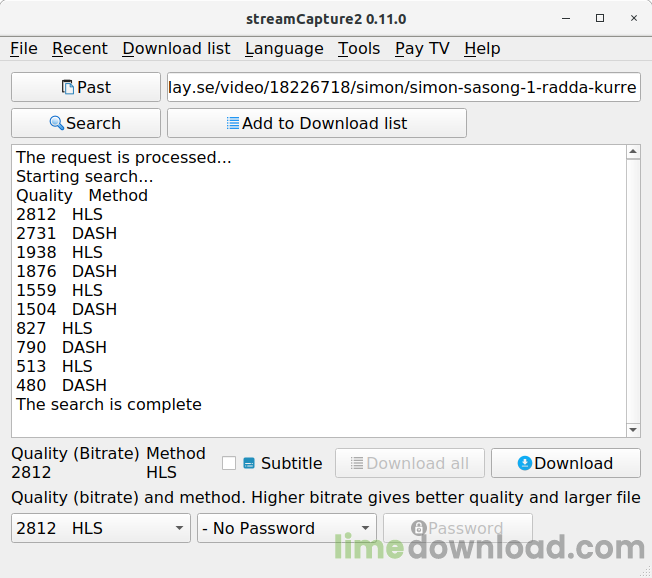Click the '827 HLS' result line
The image size is (652, 578).
(54, 329)
